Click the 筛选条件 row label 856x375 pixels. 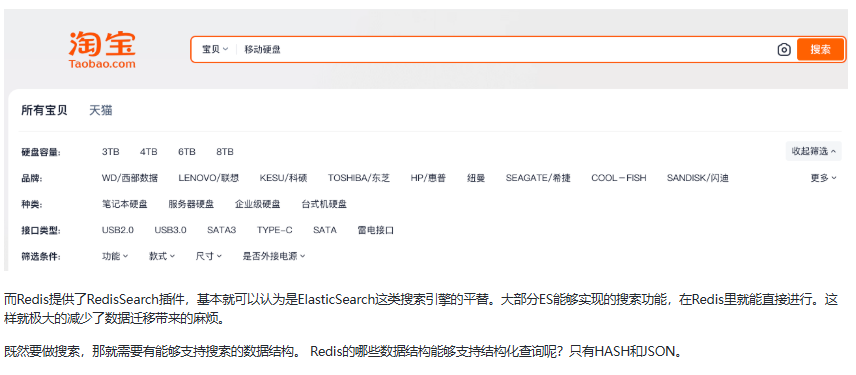coord(41,257)
